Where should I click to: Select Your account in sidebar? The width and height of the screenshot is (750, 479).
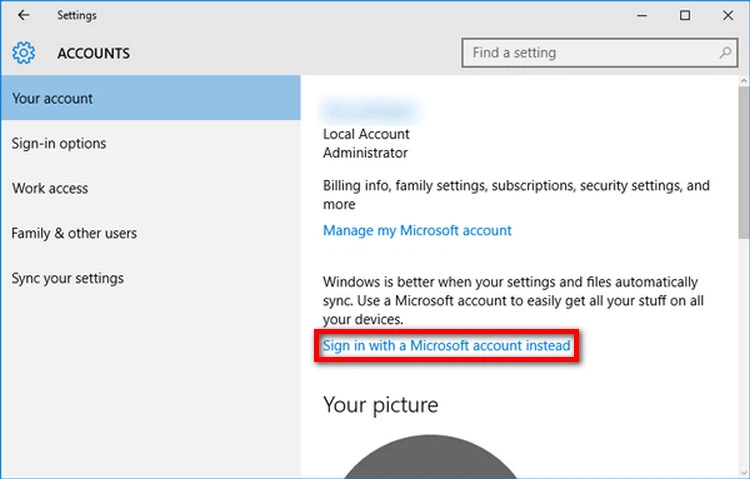click(151, 98)
